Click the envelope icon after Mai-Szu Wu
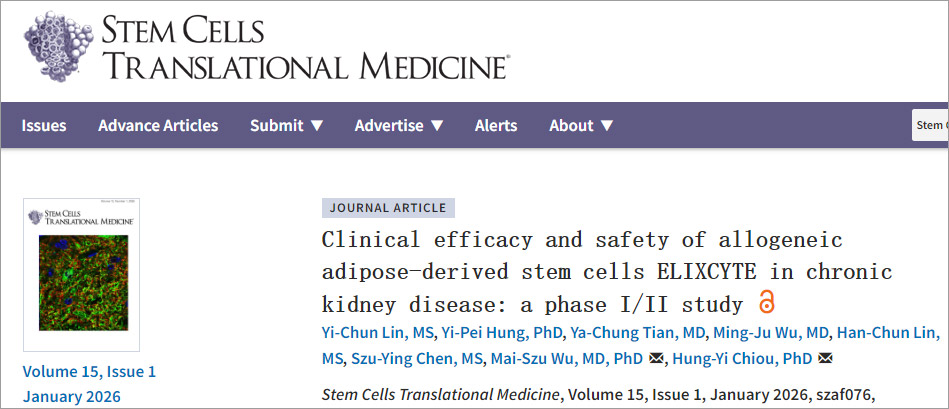This screenshot has height=409, width=949. 656,358
